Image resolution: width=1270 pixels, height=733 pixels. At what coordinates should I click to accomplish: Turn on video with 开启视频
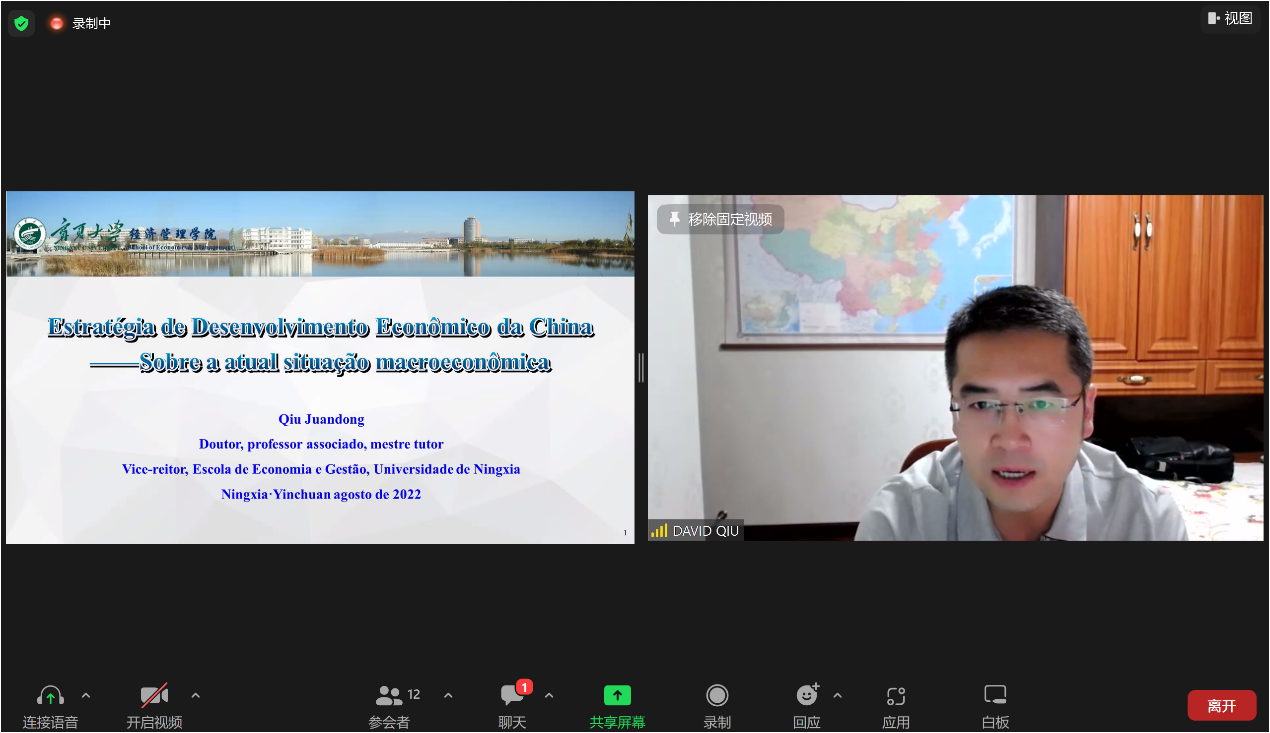154,696
